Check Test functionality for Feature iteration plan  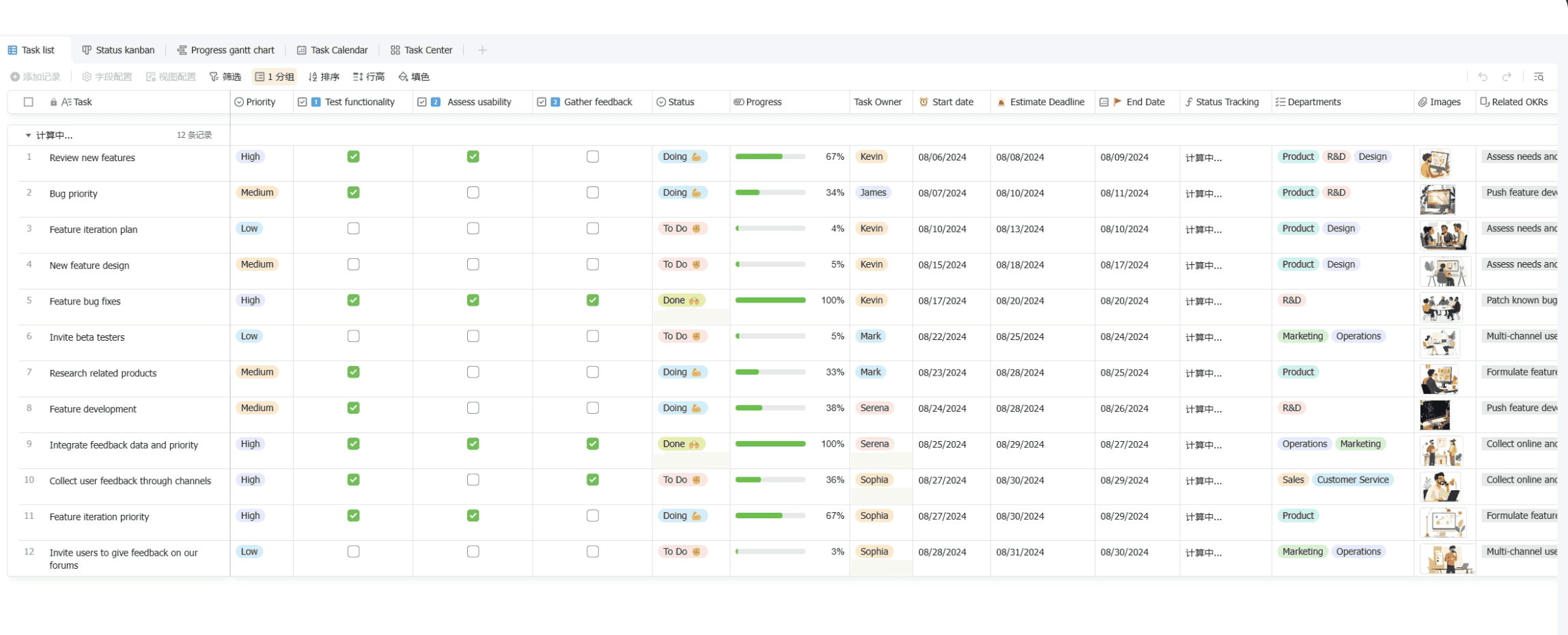tap(353, 228)
